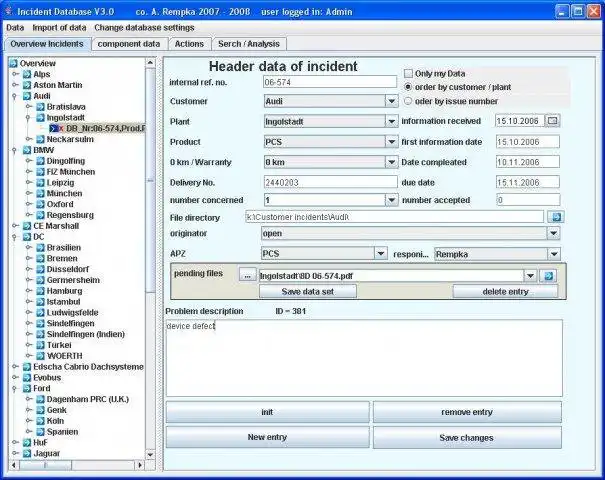Click the Delivery No. field
This screenshot has width=605, height=480.
point(330,182)
